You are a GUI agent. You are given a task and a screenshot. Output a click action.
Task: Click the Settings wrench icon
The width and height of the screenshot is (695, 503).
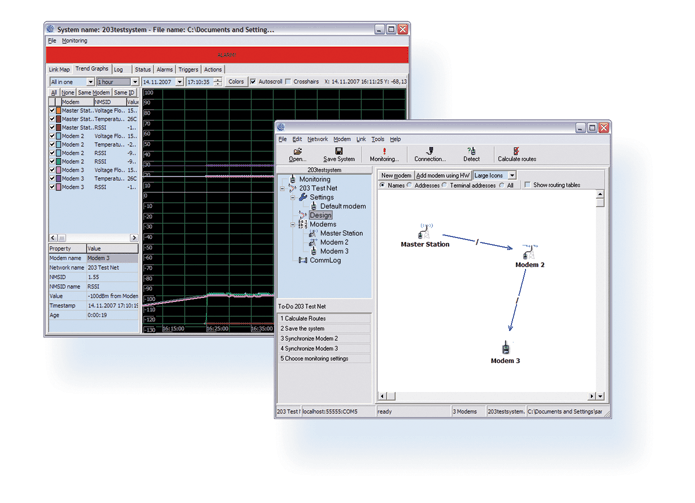point(303,197)
